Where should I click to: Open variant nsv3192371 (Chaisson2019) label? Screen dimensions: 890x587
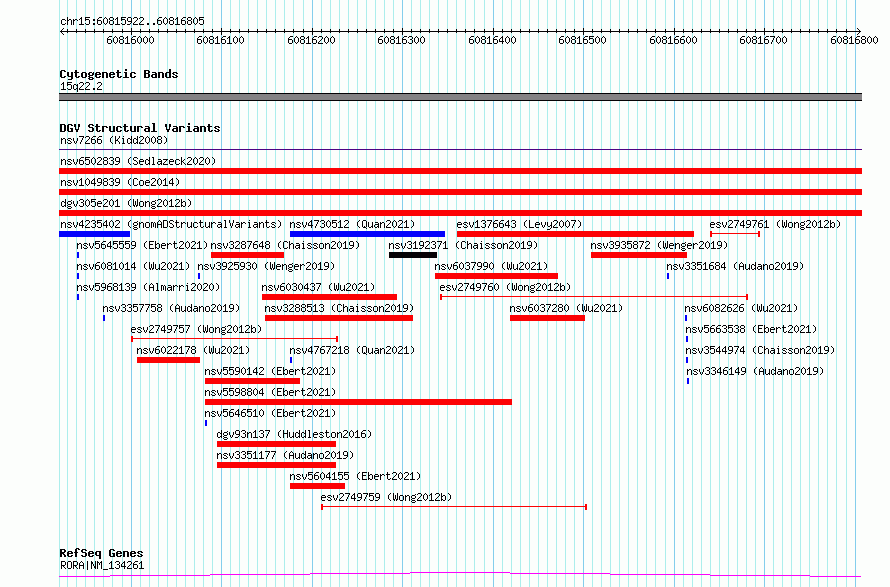tap(463, 245)
